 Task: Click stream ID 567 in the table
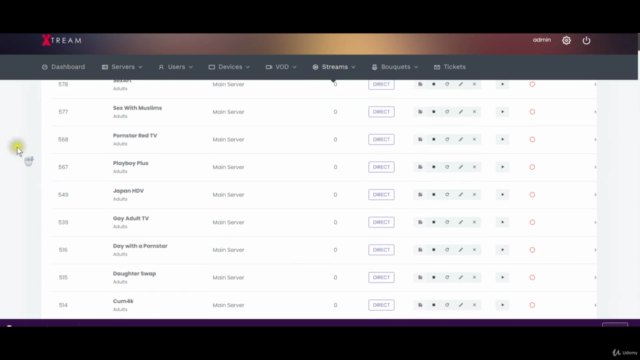coord(63,167)
